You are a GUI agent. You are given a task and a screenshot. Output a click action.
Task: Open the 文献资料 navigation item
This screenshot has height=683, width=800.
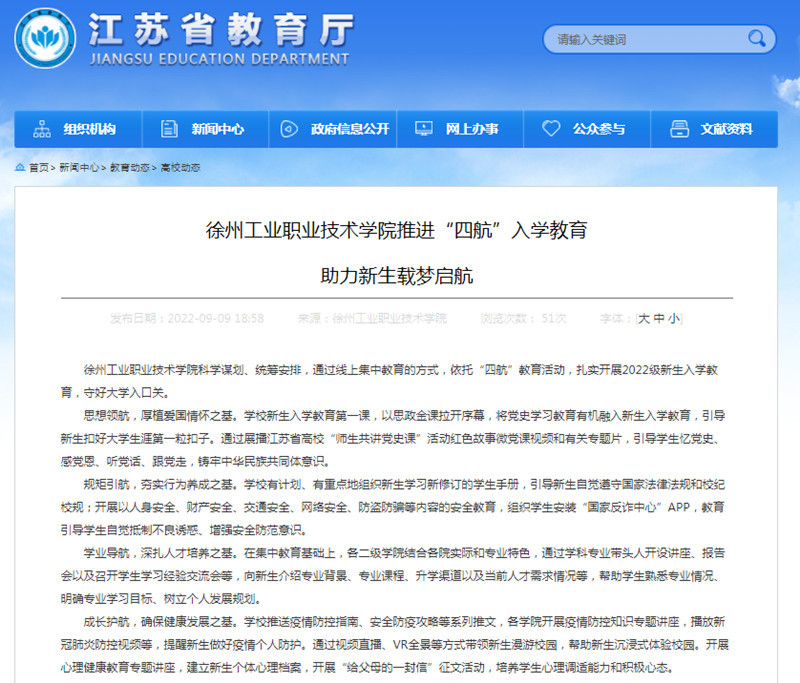point(727,129)
